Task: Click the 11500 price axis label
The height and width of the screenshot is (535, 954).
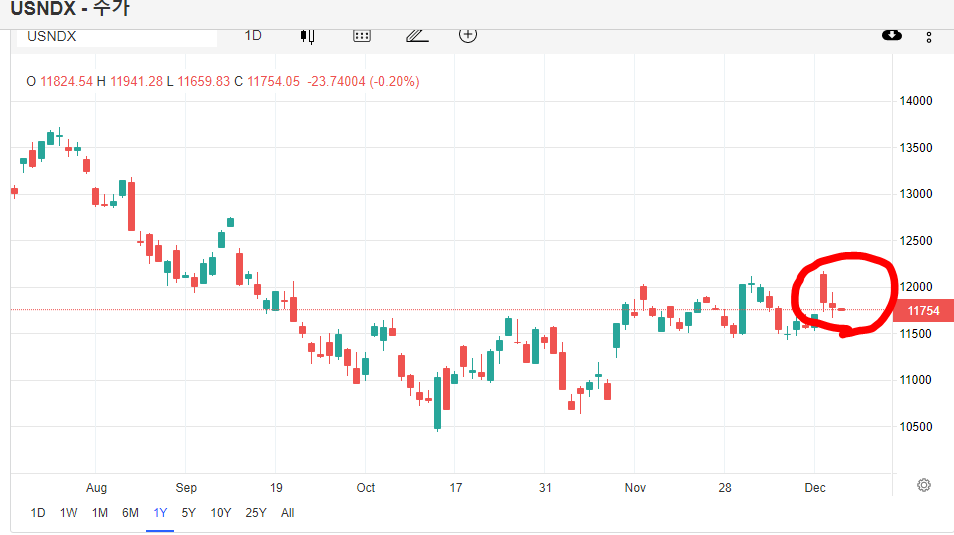Action: 916,334
